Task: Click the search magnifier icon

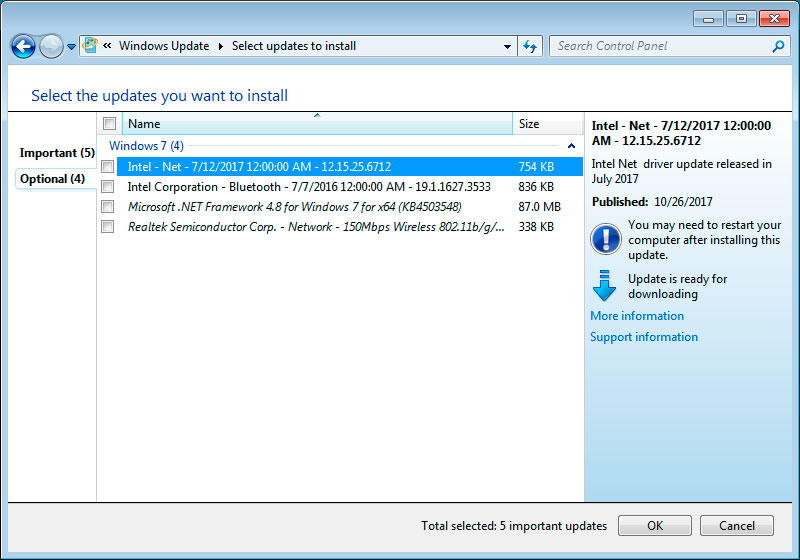Action: pos(778,46)
